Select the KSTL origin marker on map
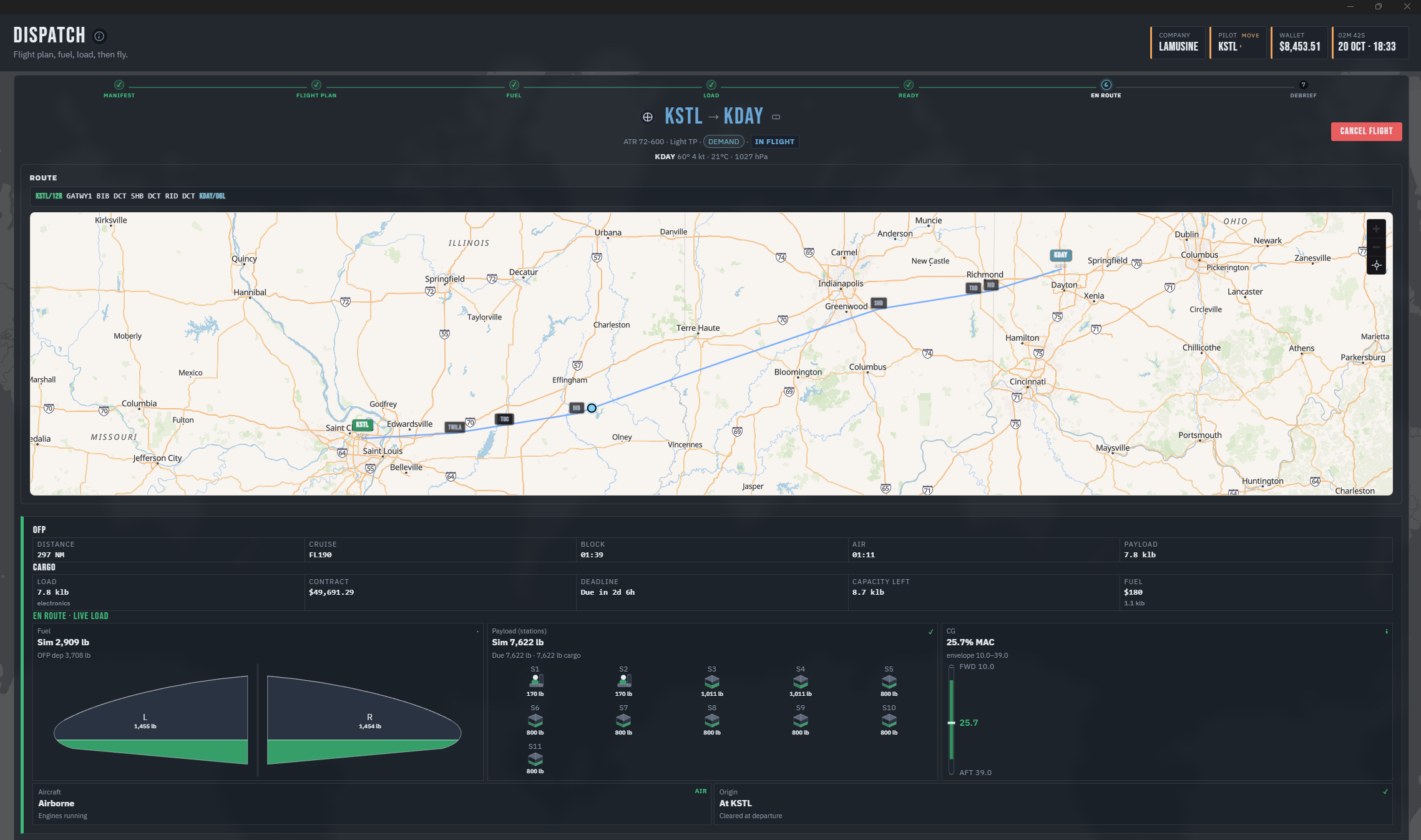Image resolution: width=1421 pixels, height=840 pixels. tap(363, 425)
